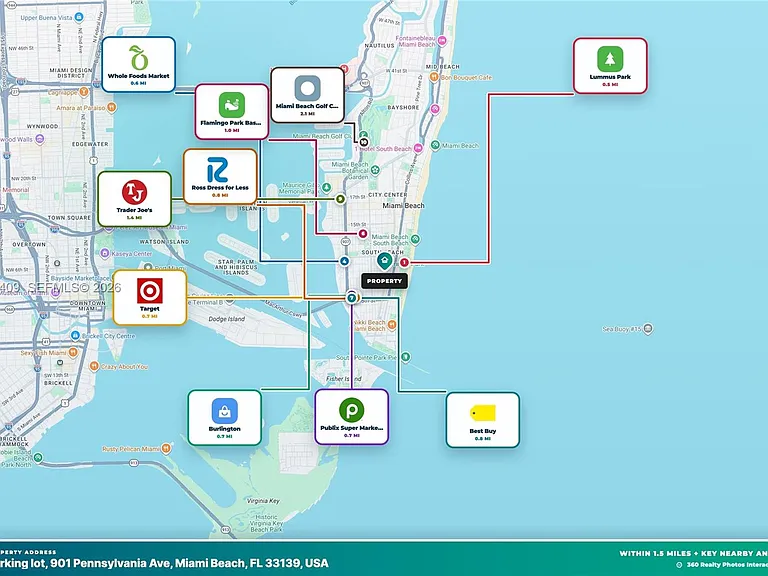This screenshot has width=768, height=576.
Task: Click the Miami Beach Botanical Garden pin
Action: click(376, 170)
